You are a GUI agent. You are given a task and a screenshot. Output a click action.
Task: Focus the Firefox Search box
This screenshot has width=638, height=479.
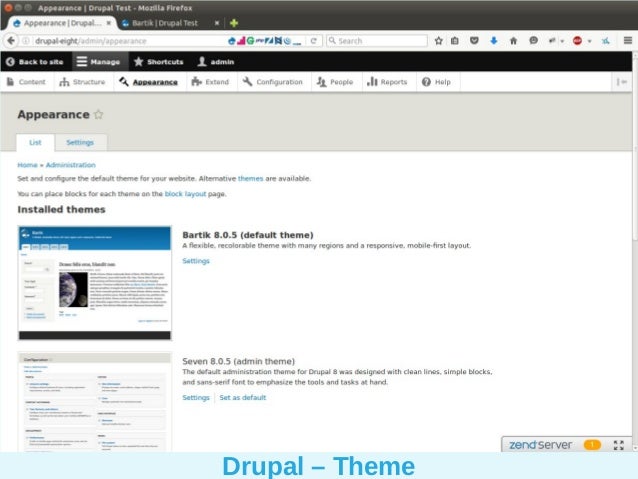(377, 41)
